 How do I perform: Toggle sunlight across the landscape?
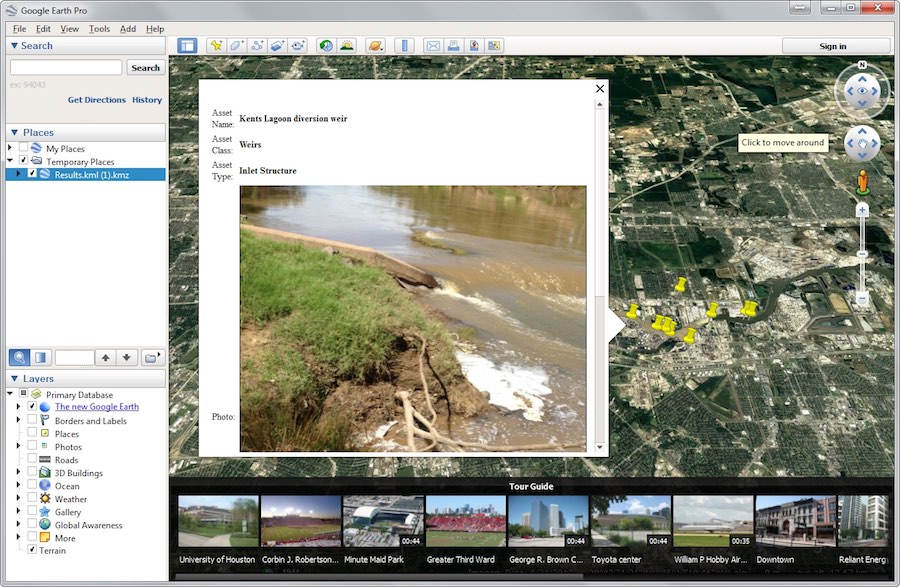click(x=347, y=46)
